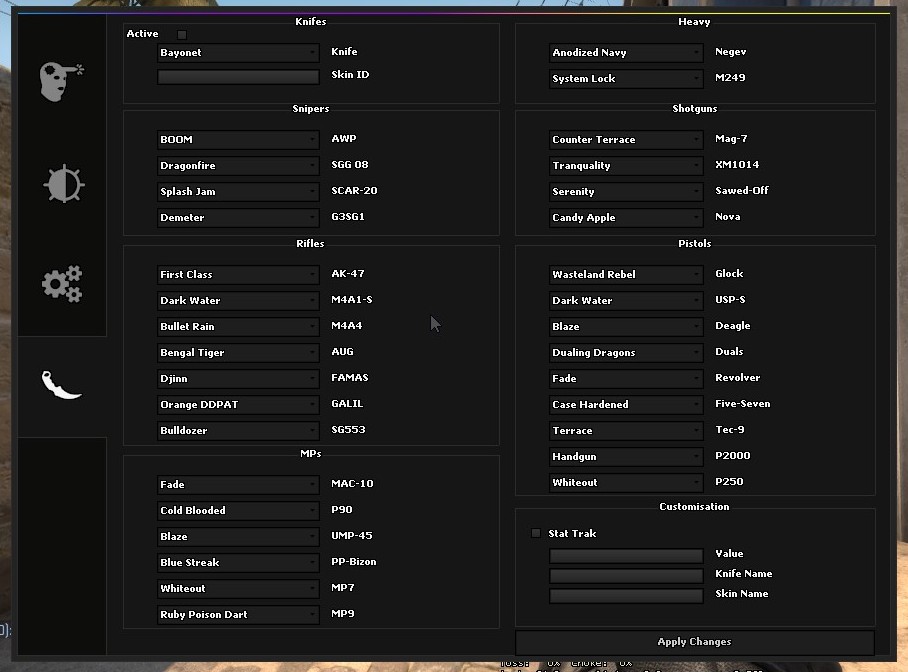Expand the MP9 Ruby Poison Dart dropdown

(238, 615)
